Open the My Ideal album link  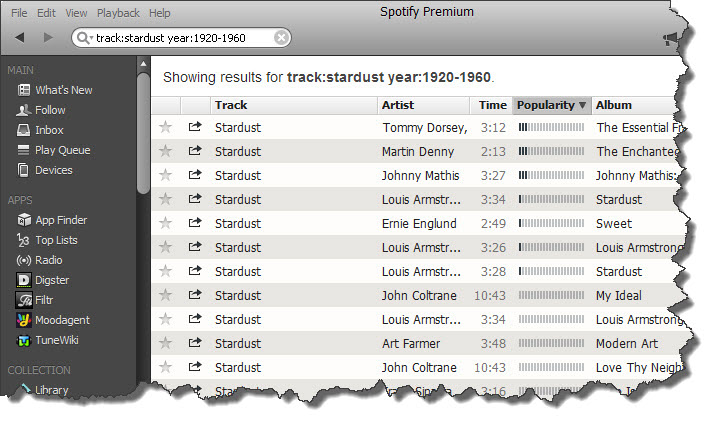(x=620, y=295)
